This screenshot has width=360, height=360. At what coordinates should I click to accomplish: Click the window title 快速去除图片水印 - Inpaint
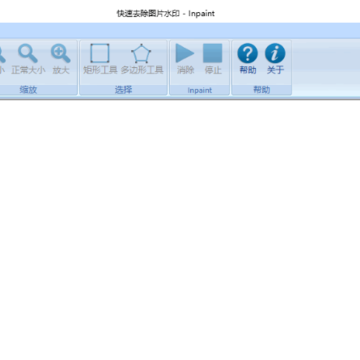click(165, 13)
